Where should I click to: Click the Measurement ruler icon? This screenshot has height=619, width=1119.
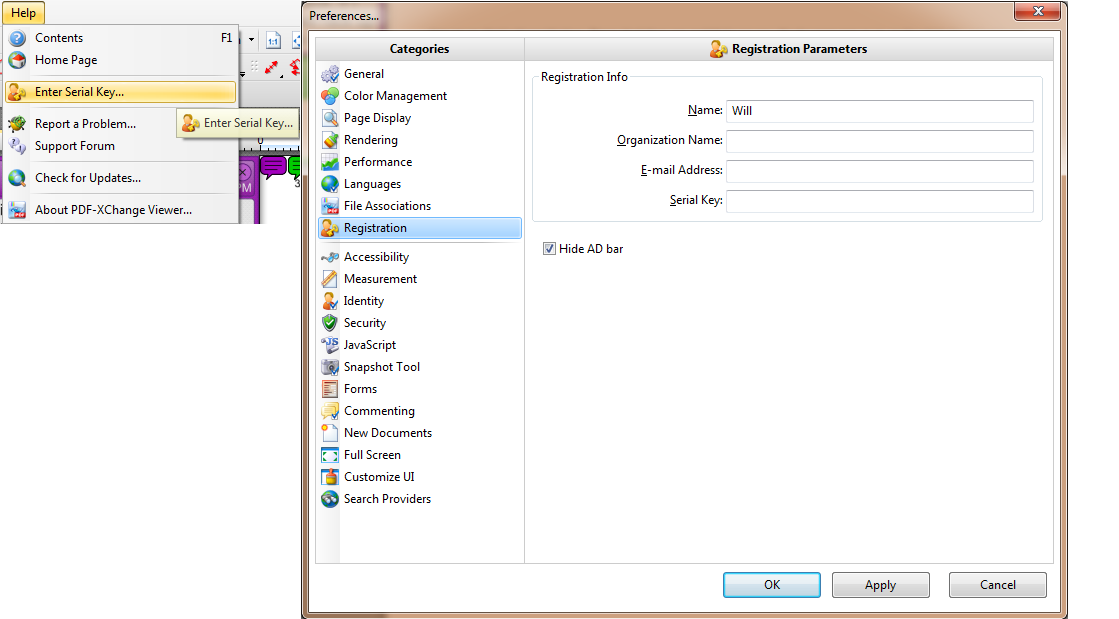(330, 279)
